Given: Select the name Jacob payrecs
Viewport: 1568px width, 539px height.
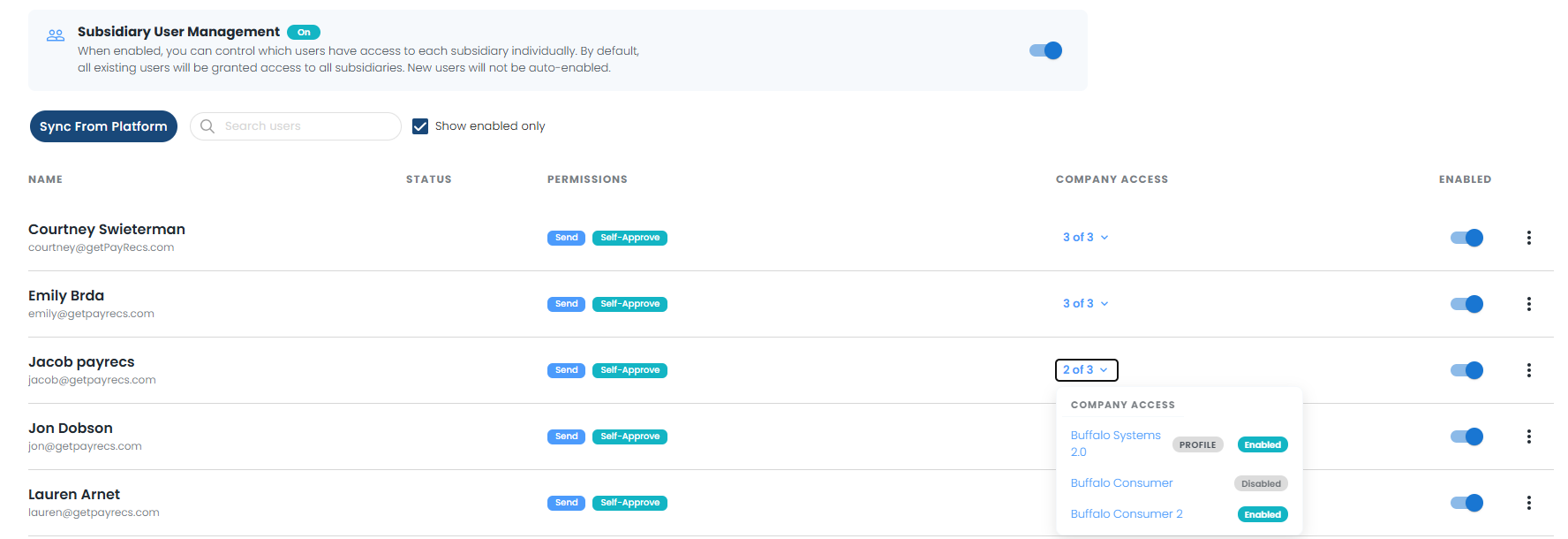Looking at the screenshot, I should 81,362.
